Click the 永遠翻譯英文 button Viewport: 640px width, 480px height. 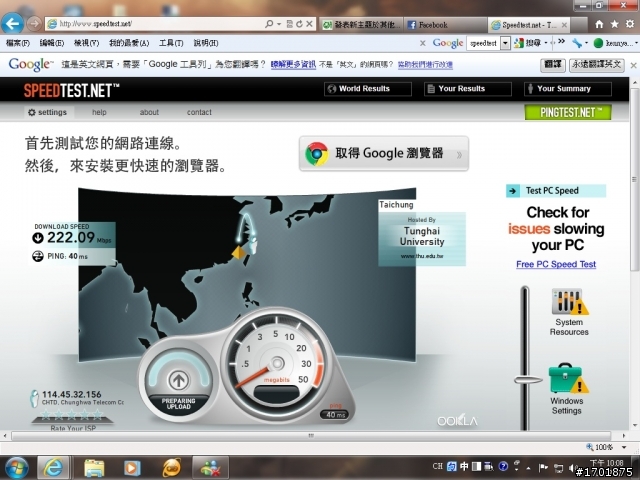click(x=596, y=64)
